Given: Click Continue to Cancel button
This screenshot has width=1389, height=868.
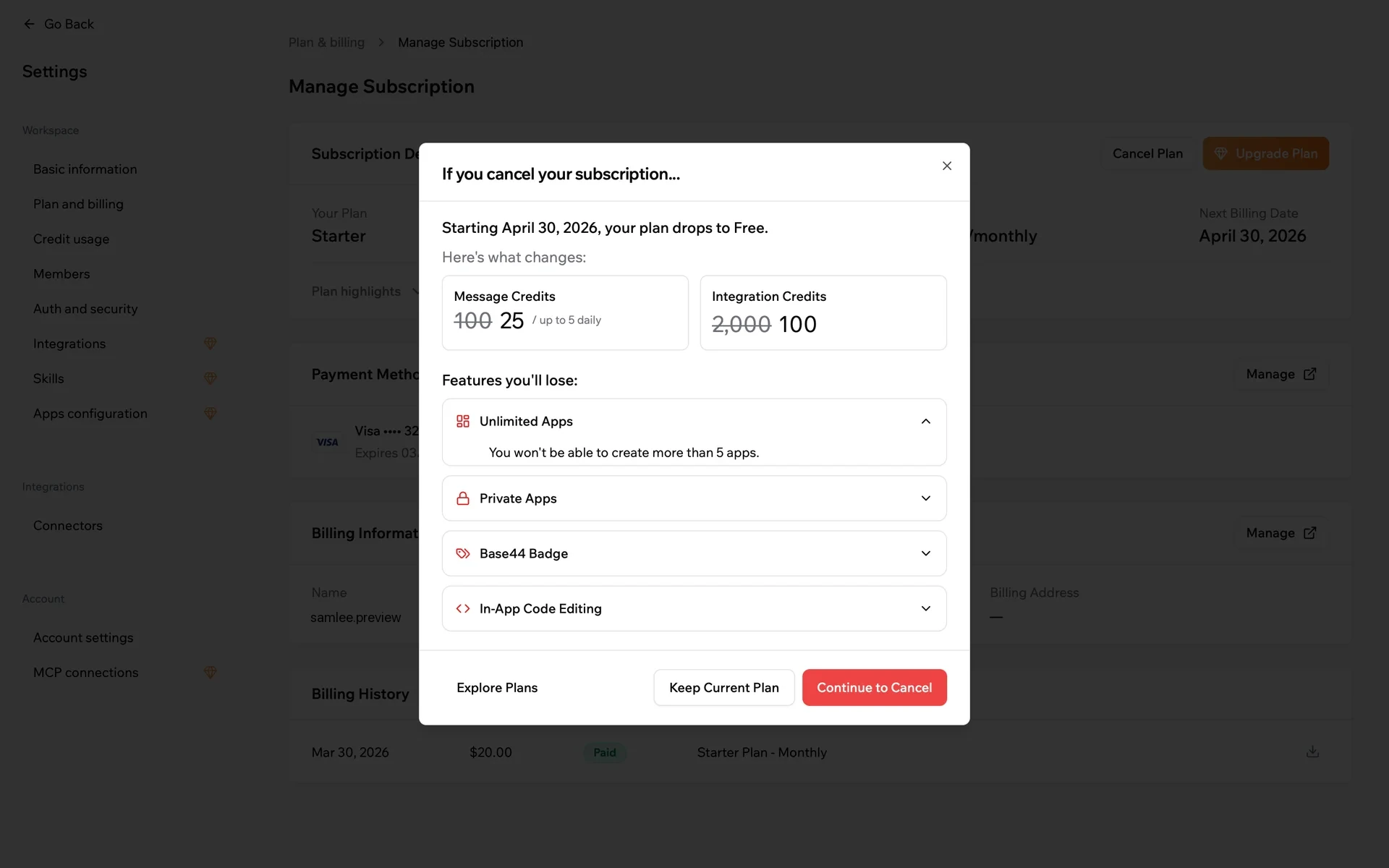Looking at the screenshot, I should click(874, 687).
